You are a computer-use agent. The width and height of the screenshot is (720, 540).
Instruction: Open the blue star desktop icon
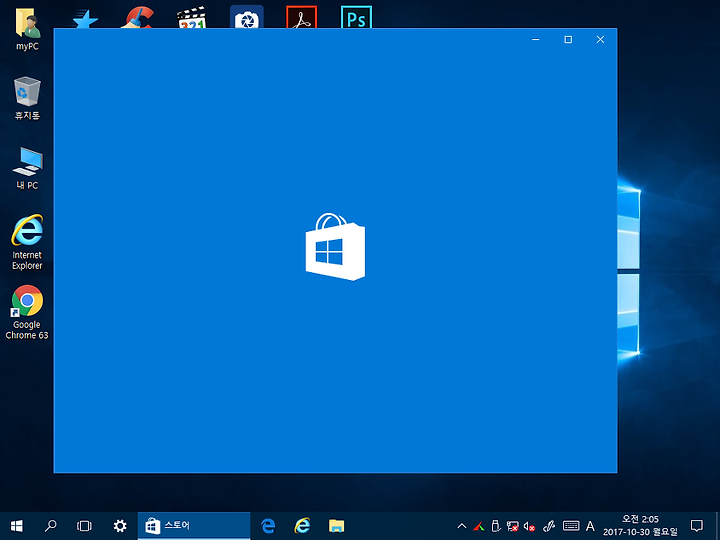(85, 20)
